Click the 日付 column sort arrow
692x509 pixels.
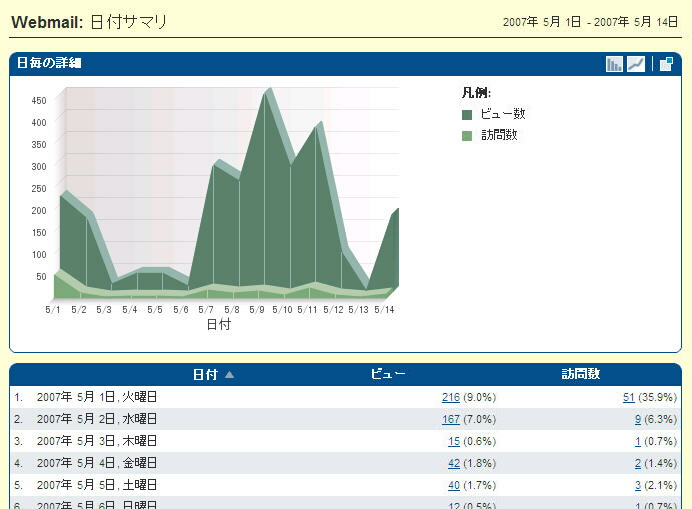coord(230,375)
